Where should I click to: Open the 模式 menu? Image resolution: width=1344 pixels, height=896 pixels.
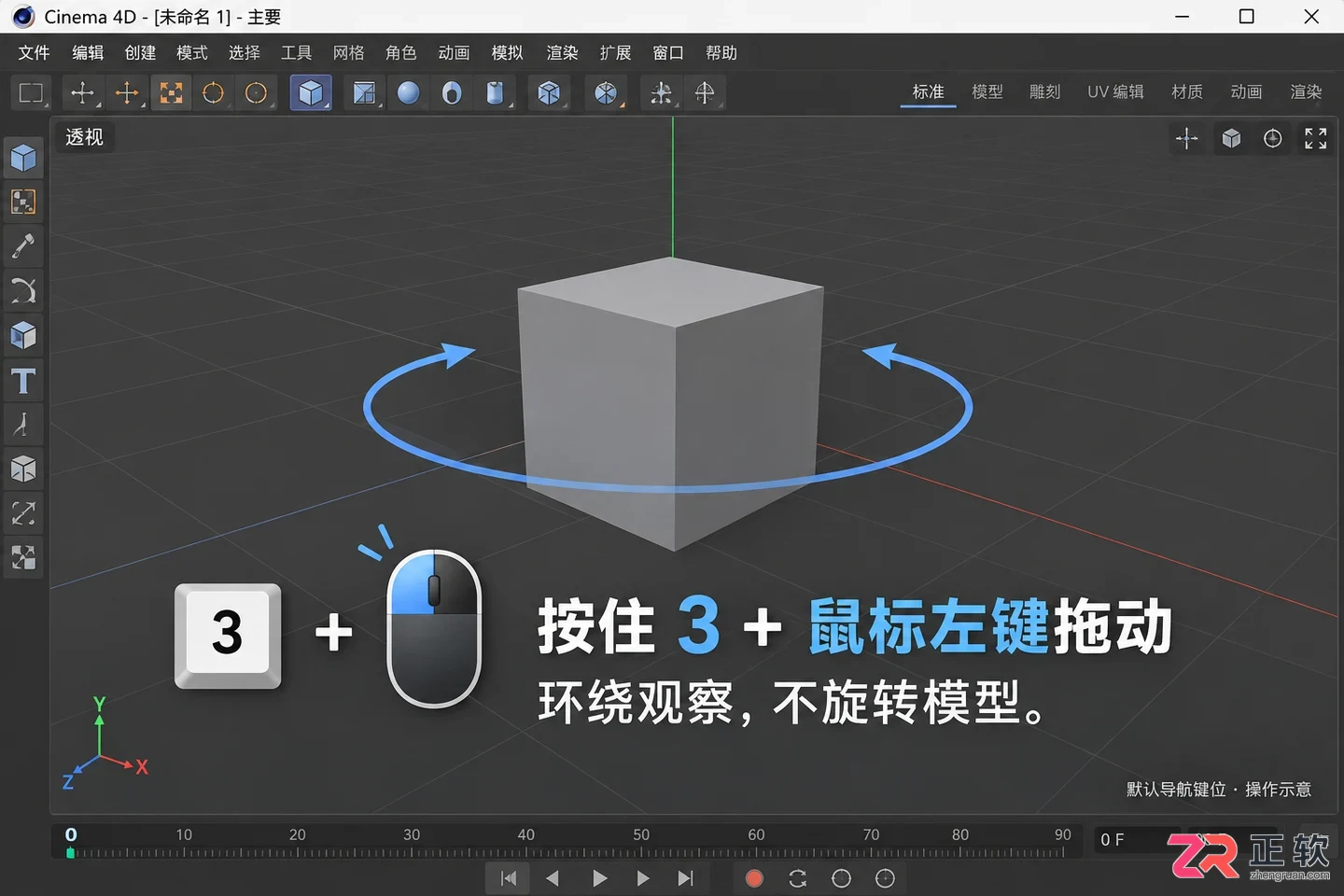[x=192, y=53]
